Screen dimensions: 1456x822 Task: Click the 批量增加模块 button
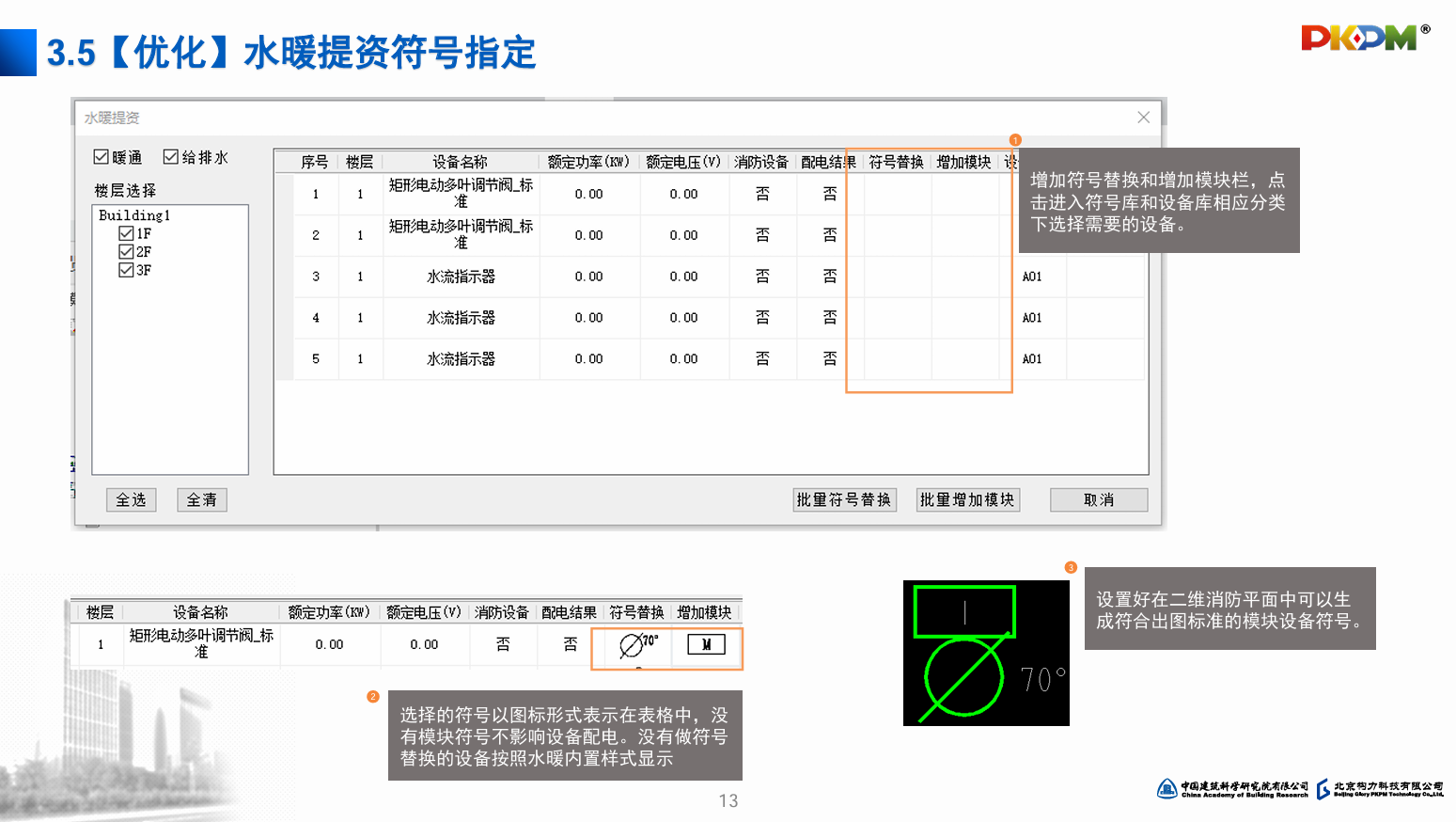[x=967, y=500]
